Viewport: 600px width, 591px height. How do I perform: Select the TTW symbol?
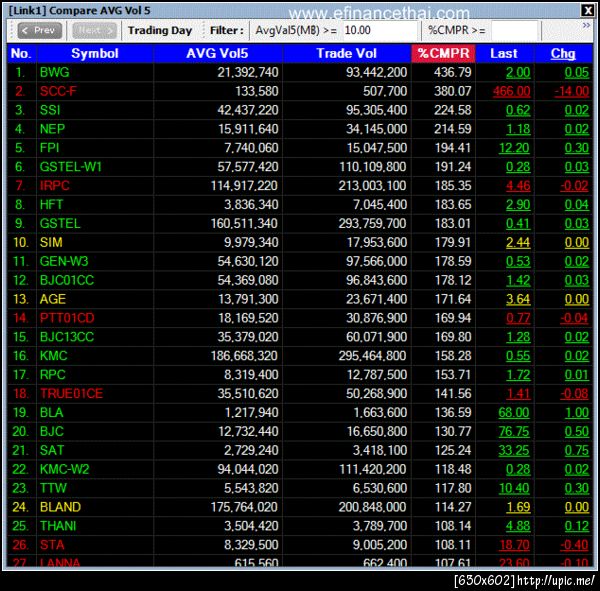tap(53, 488)
